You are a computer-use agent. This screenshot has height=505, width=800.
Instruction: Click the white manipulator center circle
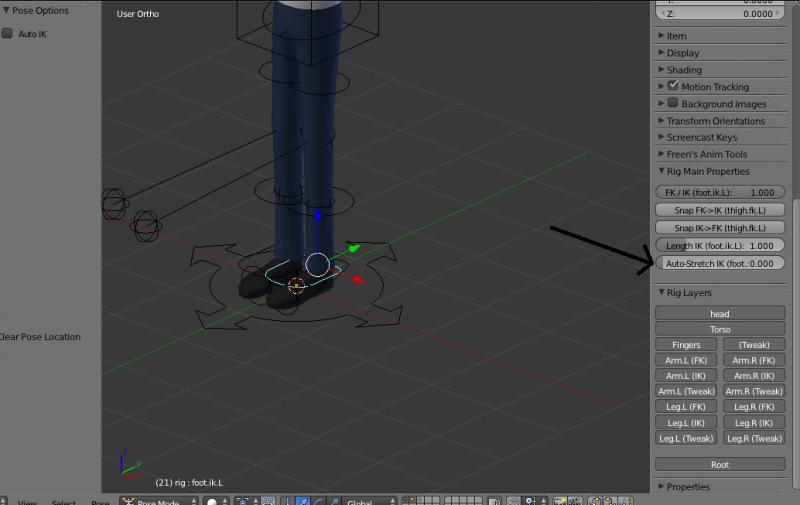pyautogui.click(x=317, y=265)
